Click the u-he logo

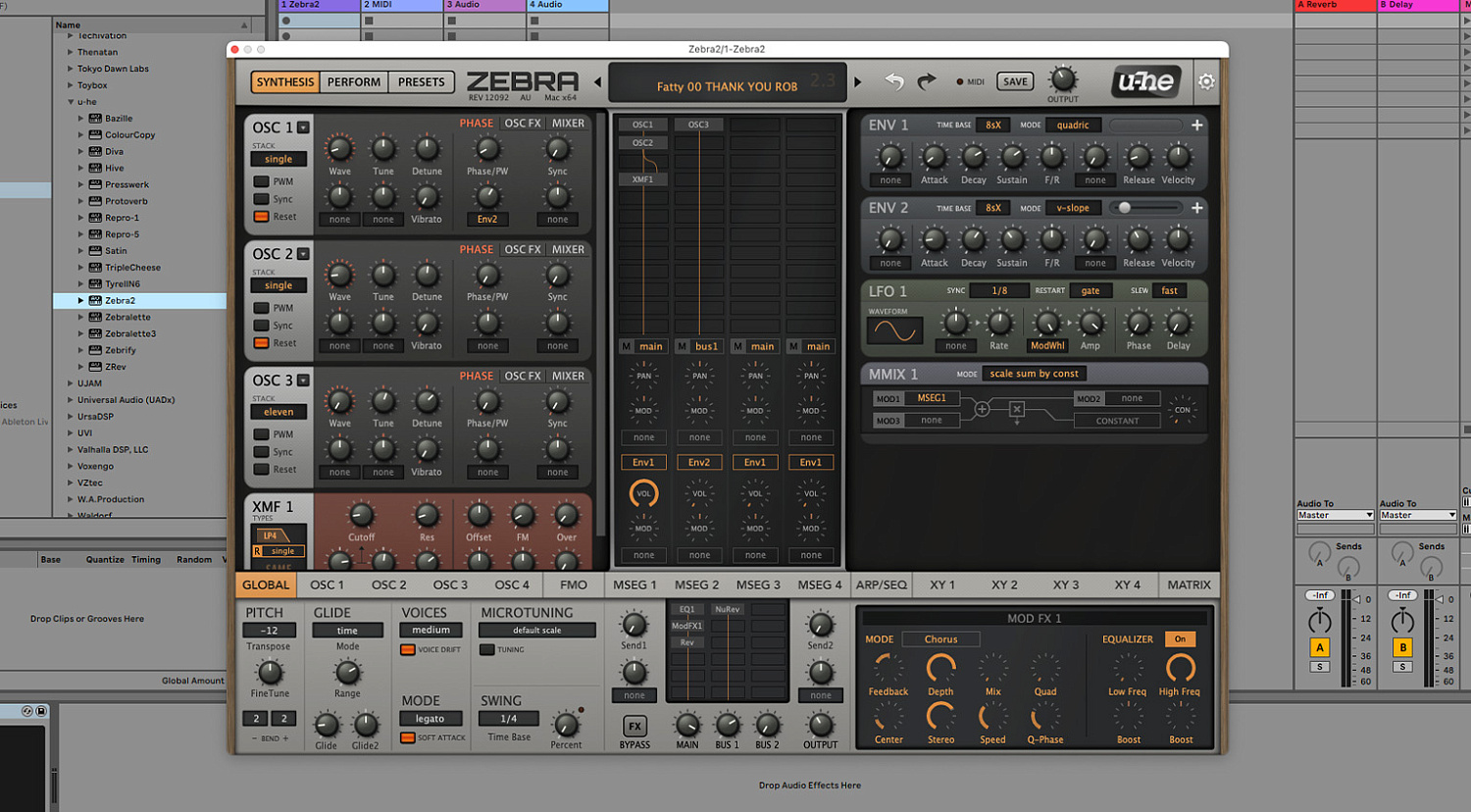coord(1145,81)
